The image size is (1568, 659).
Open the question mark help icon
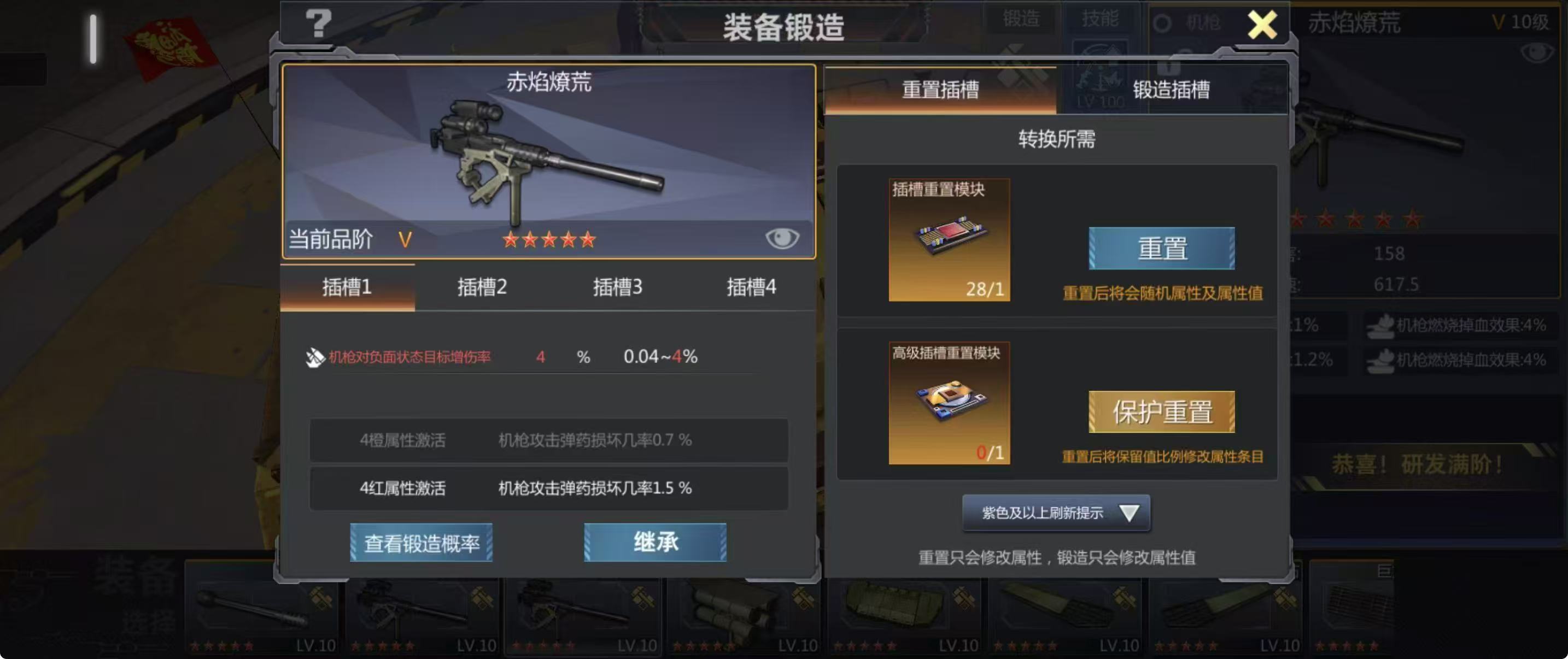[x=318, y=23]
